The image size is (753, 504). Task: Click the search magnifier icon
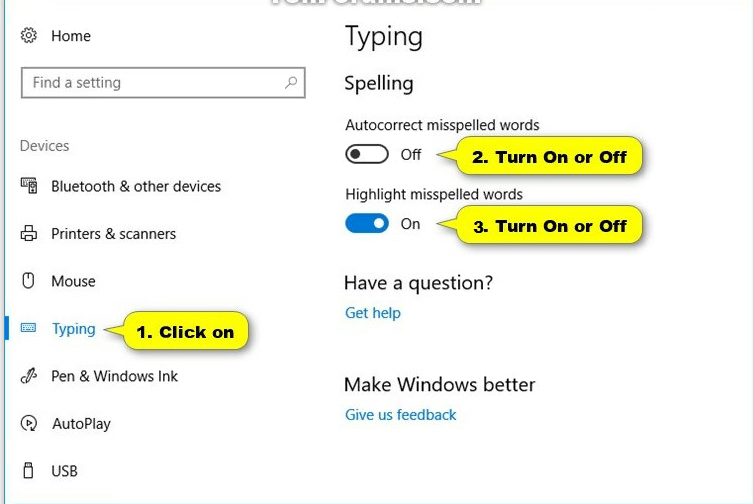coord(291,83)
